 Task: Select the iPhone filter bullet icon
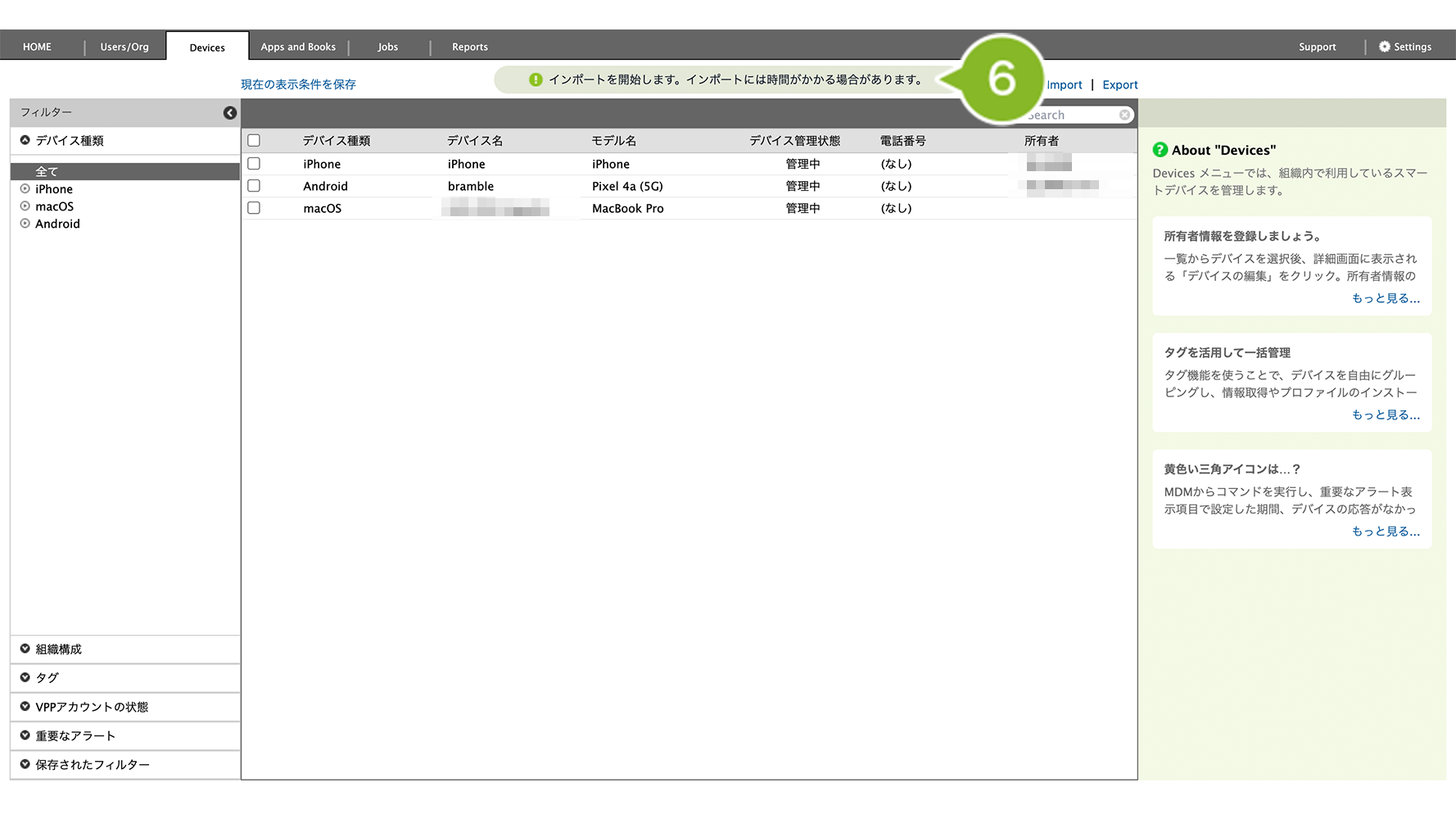[25, 189]
